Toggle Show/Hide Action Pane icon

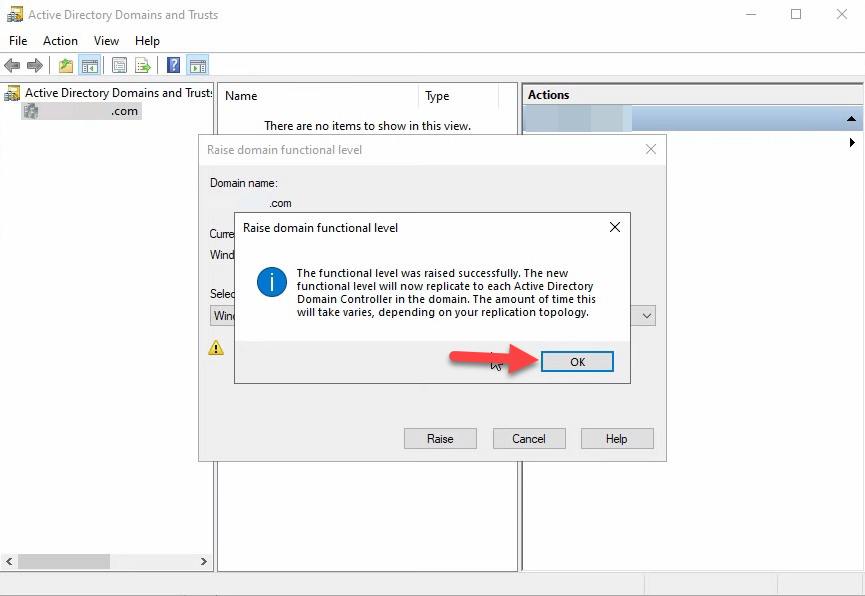click(x=197, y=66)
